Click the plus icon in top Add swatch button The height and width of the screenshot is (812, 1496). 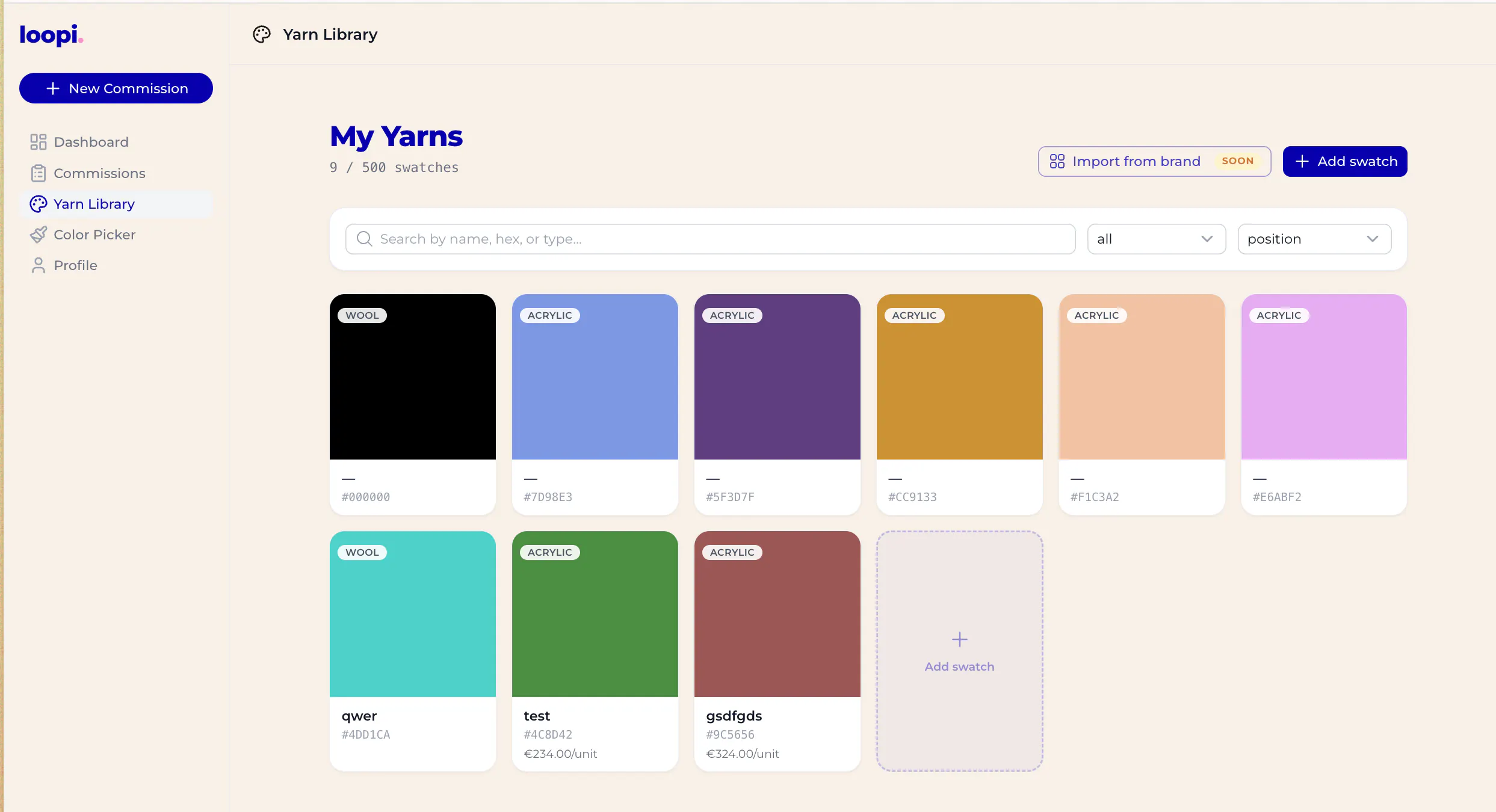tap(1302, 161)
